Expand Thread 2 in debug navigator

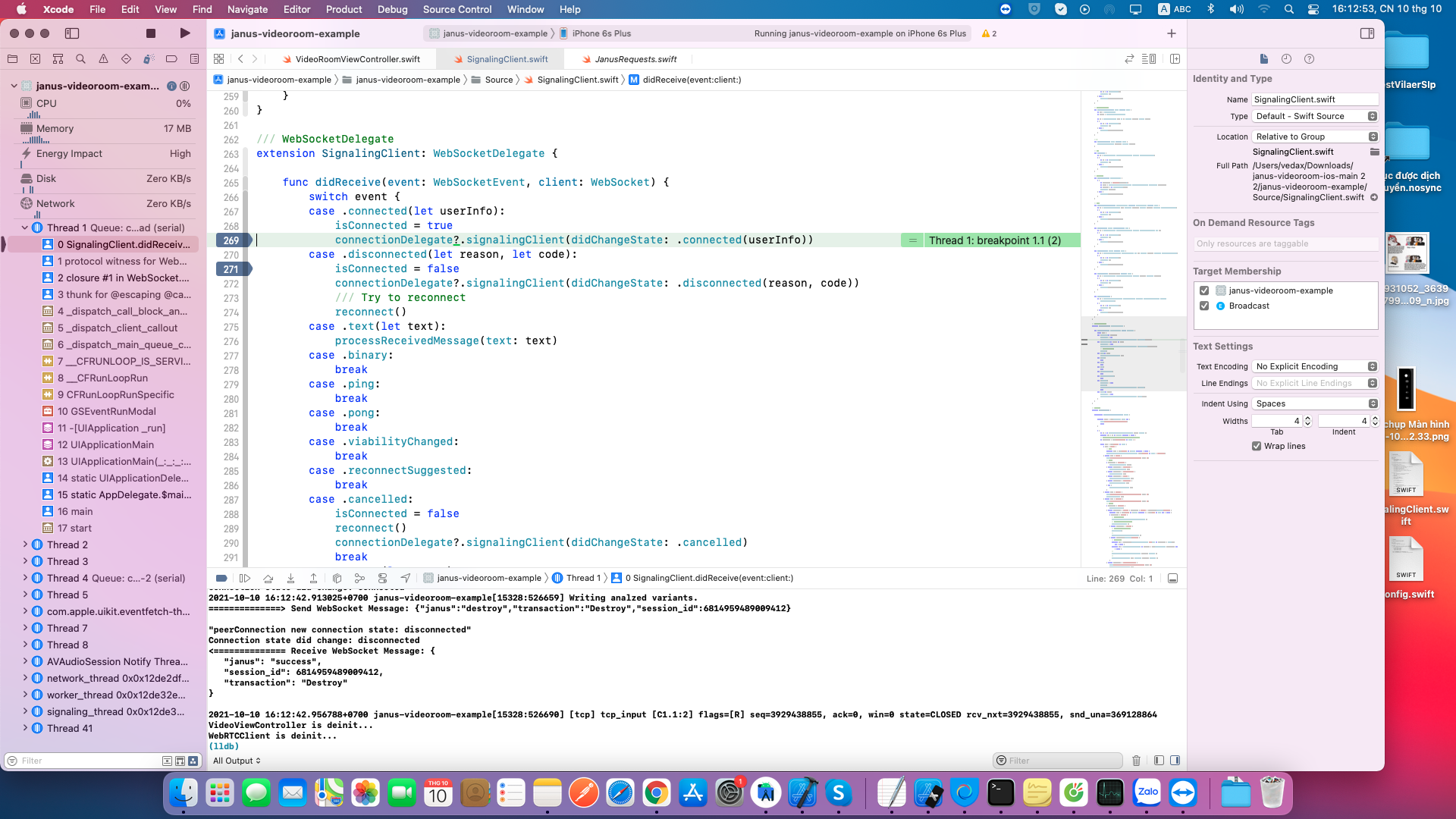tap(25, 544)
